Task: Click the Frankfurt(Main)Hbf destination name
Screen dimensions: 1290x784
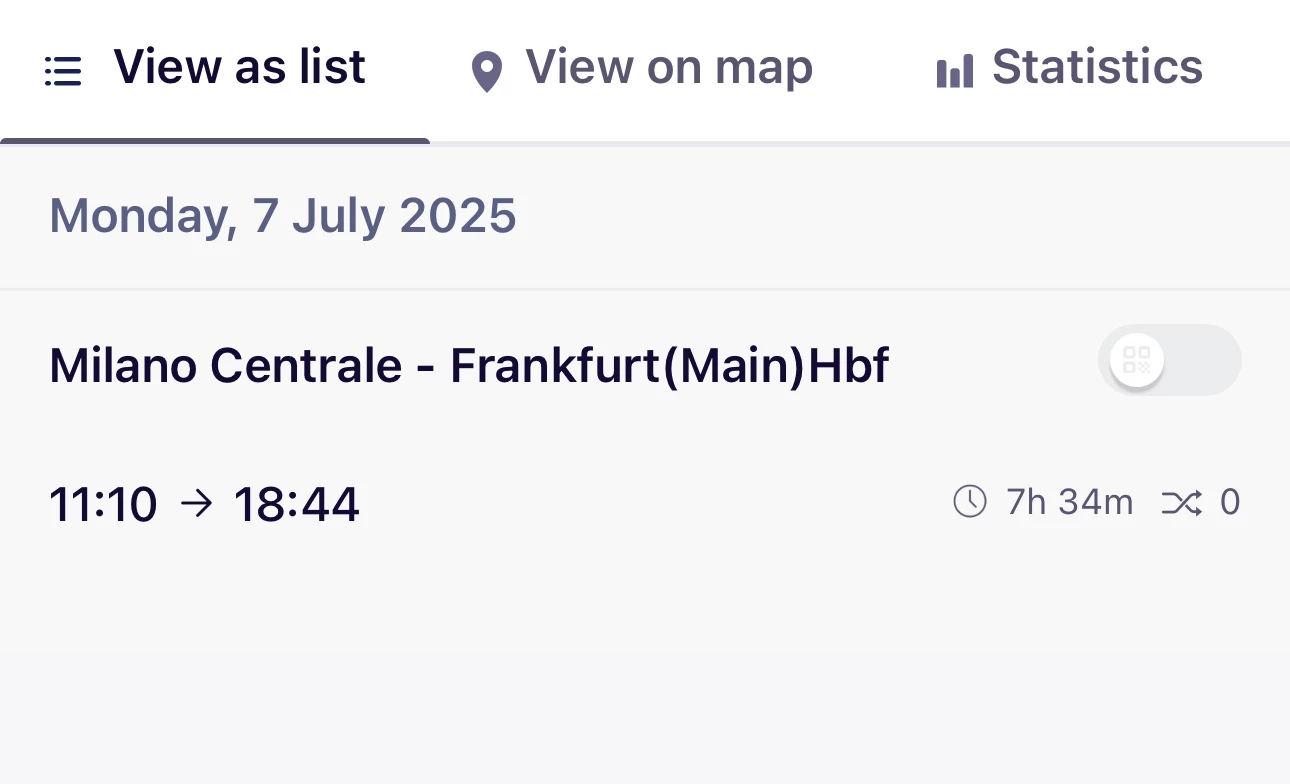Action: point(669,366)
